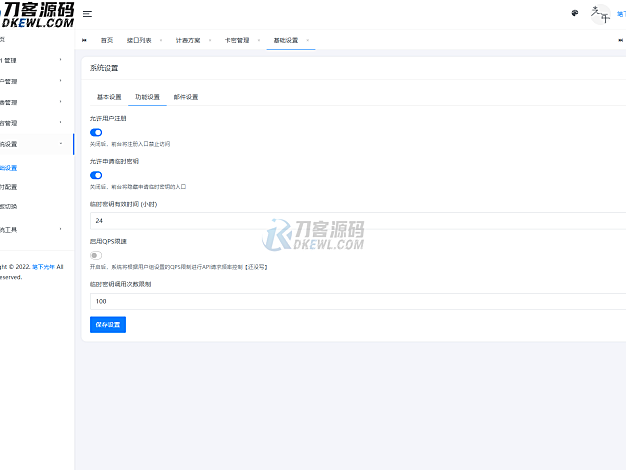Open the user avatar menu
Image resolution: width=626 pixels, height=470 pixels.
click(x=600, y=14)
